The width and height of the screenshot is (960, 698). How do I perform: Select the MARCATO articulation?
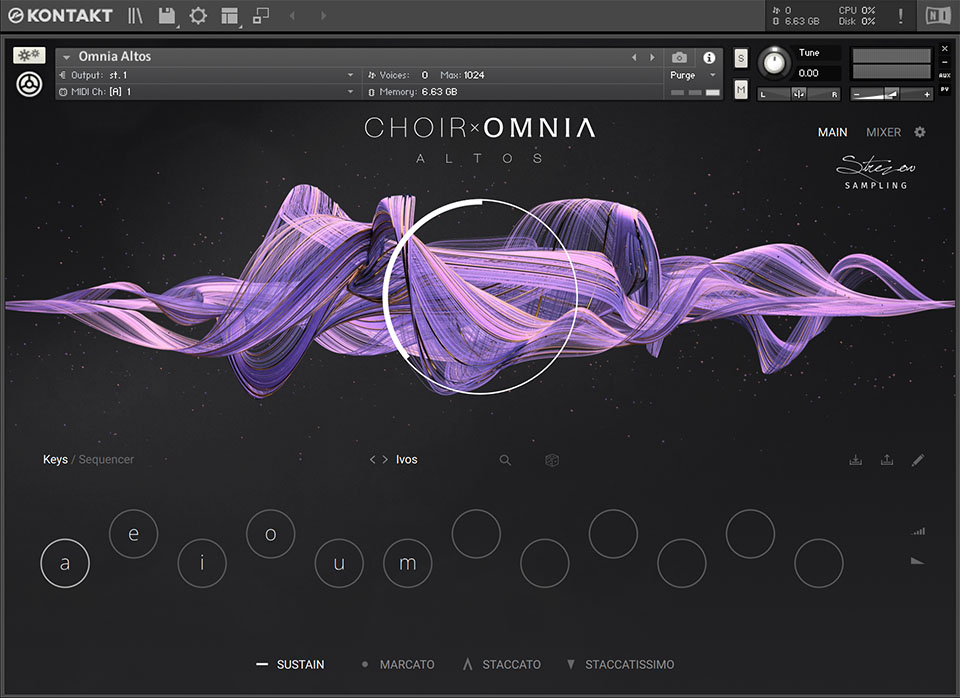tap(398, 664)
